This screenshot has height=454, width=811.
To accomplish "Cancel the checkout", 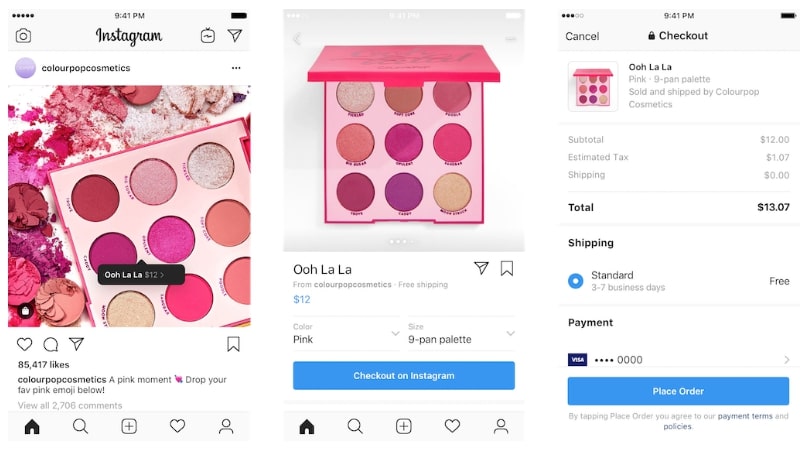I will tap(582, 36).
